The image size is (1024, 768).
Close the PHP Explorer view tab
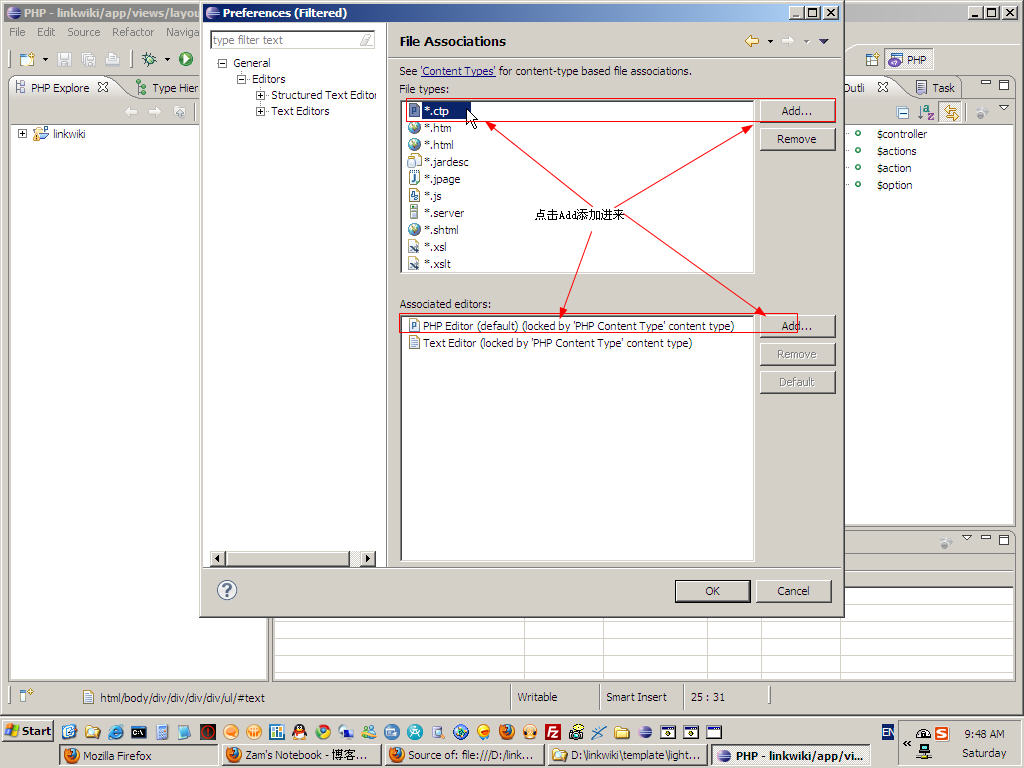coord(103,87)
